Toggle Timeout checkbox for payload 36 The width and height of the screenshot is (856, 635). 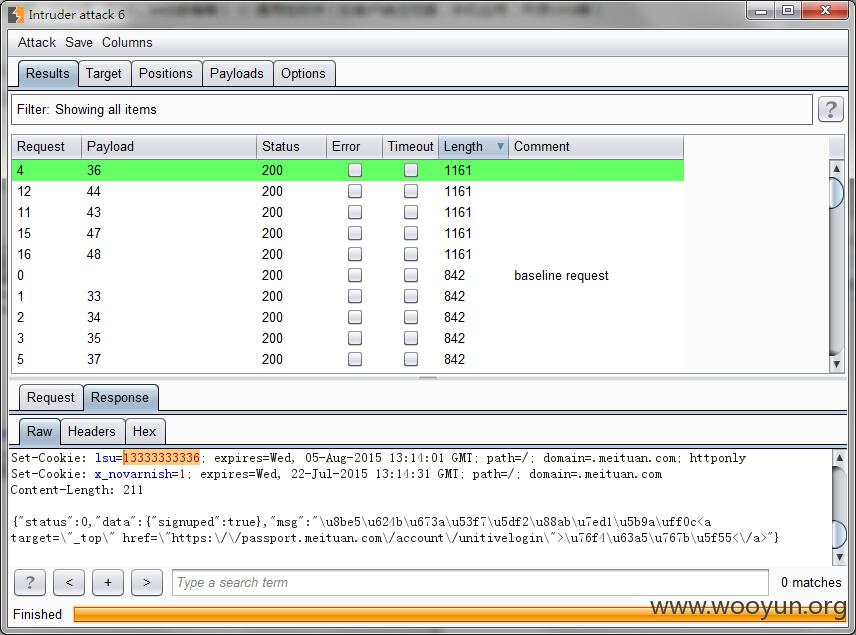[x=411, y=170]
